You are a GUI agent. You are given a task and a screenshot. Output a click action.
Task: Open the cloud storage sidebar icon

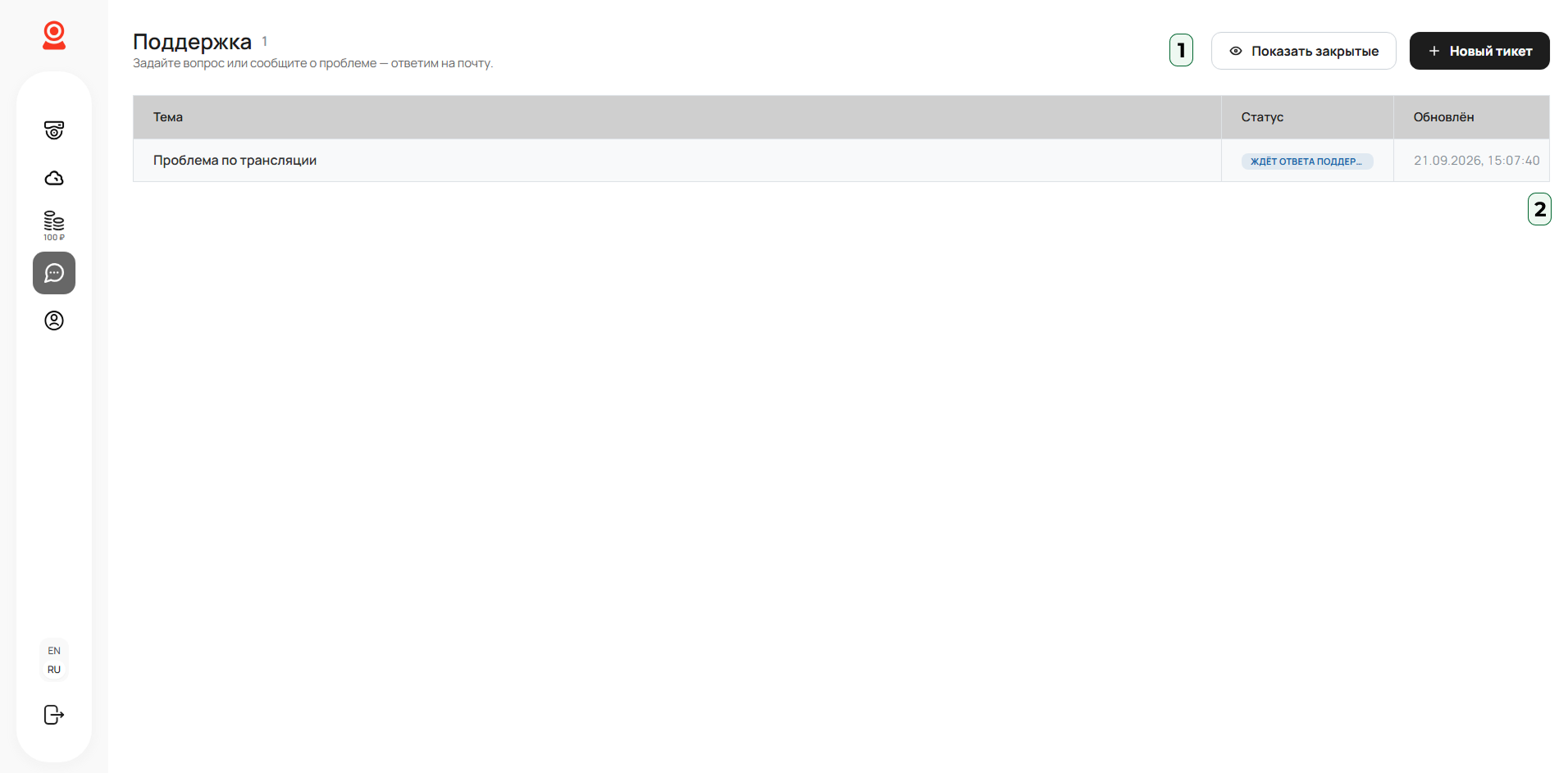(x=54, y=178)
